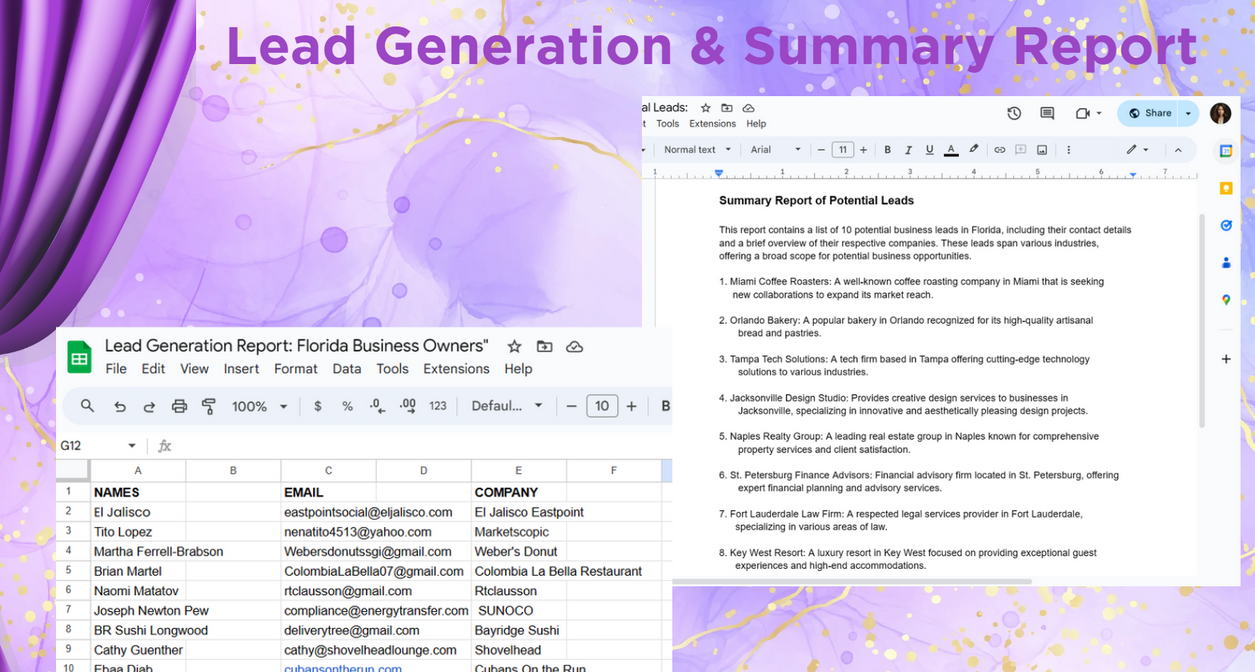Check cloud save status in Sheets

pyautogui.click(x=574, y=346)
